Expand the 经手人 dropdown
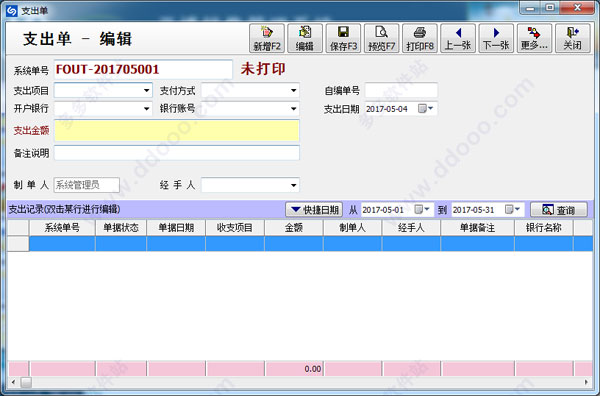600x396 pixels. pyautogui.click(x=293, y=185)
